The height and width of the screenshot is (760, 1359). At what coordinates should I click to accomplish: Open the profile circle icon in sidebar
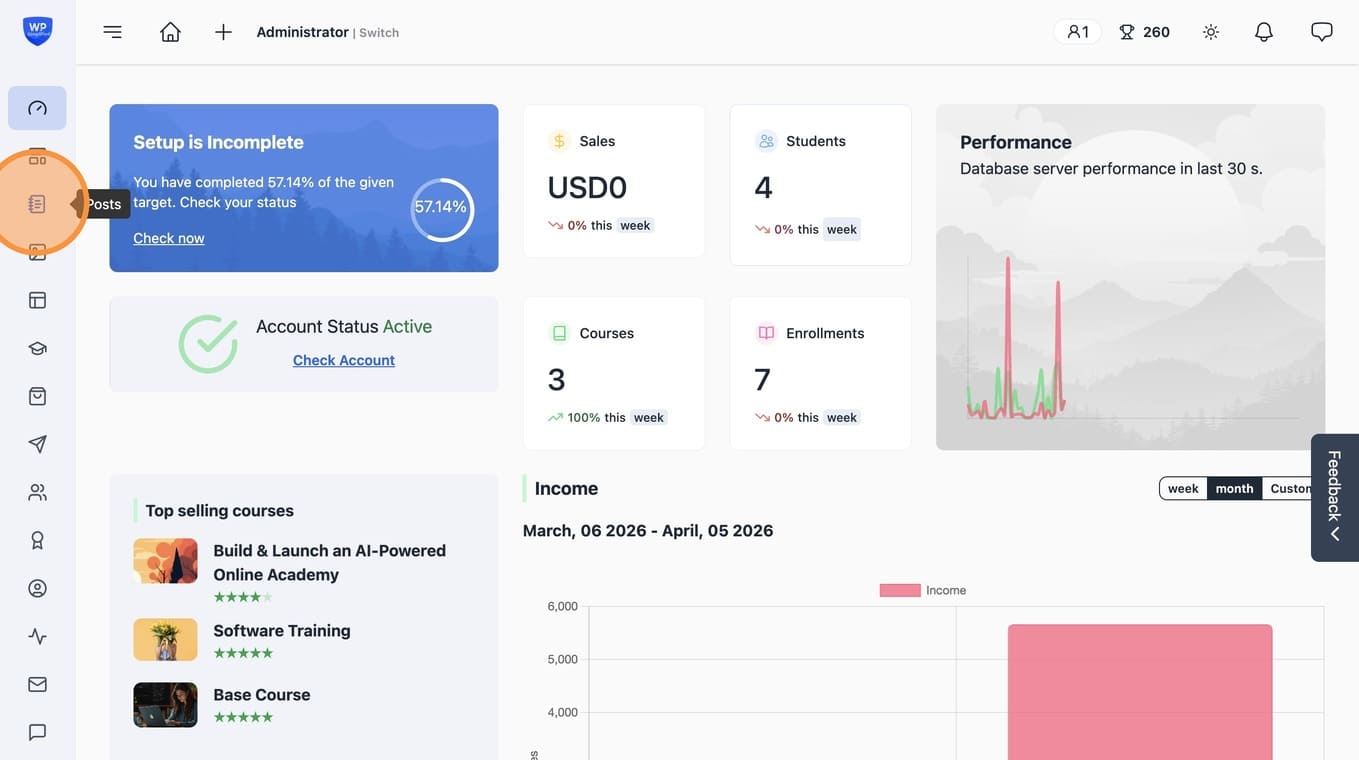click(37, 588)
